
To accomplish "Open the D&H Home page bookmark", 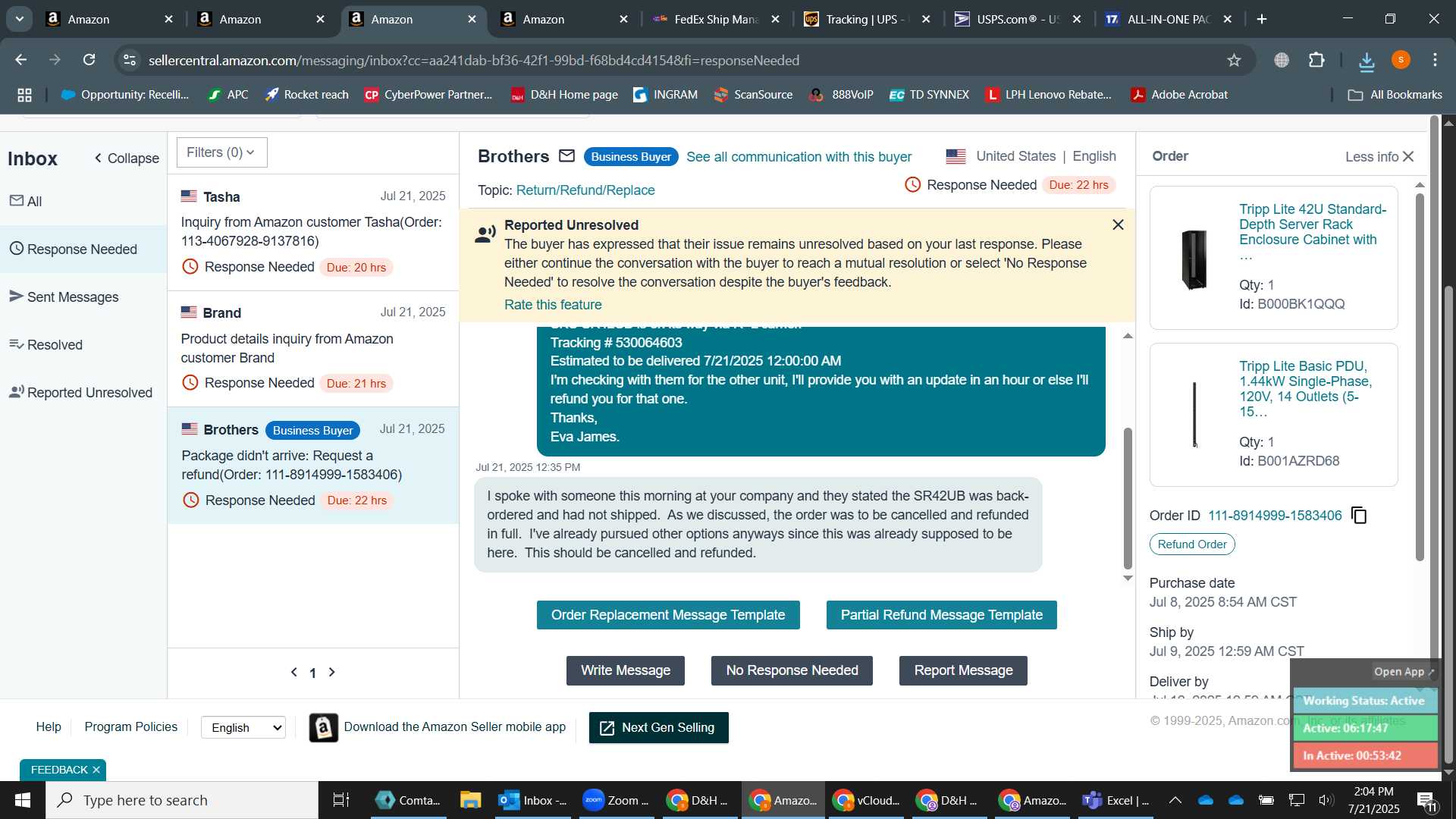I will click(x=564, y=95).
